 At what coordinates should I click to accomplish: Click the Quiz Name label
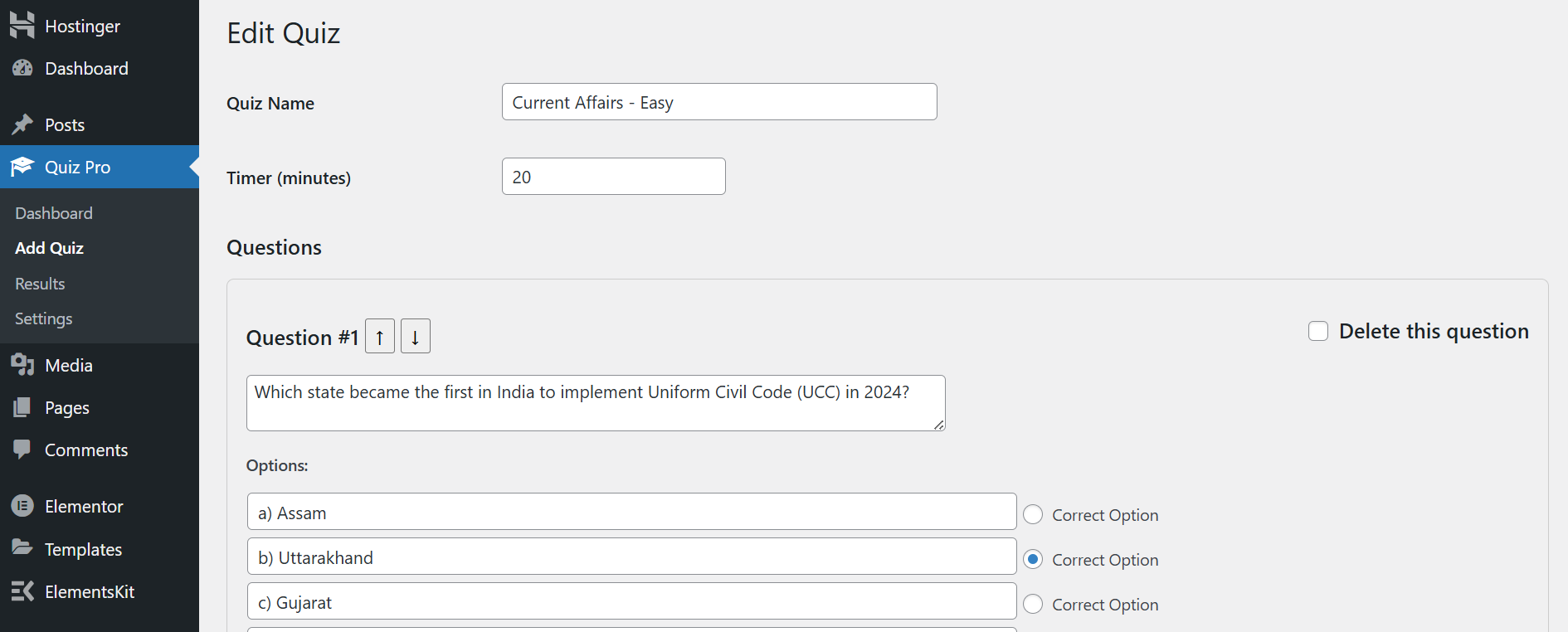270,104
